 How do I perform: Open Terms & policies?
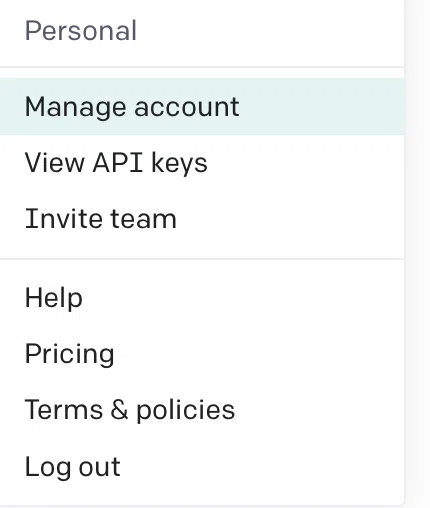(x=202, y=409)
